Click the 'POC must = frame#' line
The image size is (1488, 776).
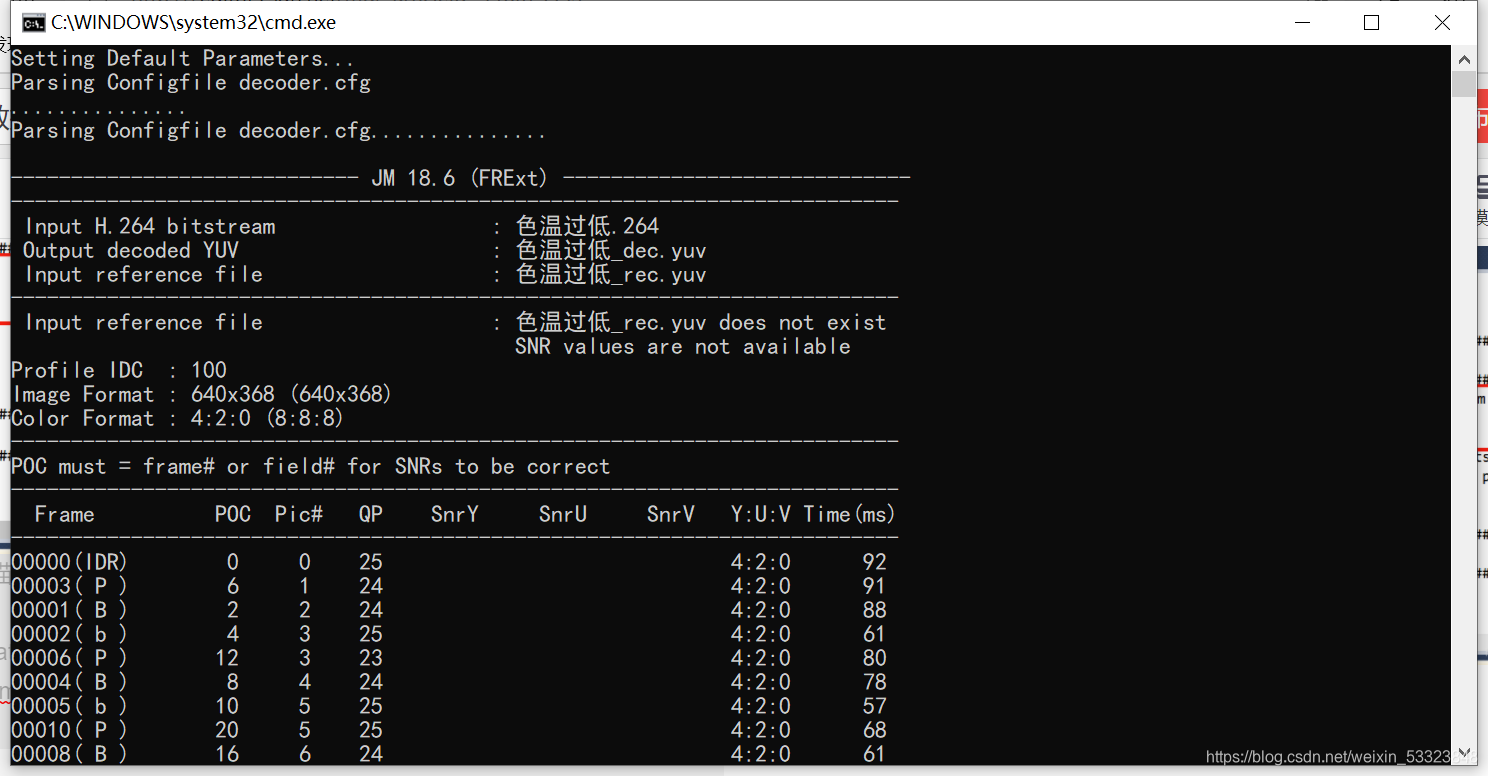310,466
